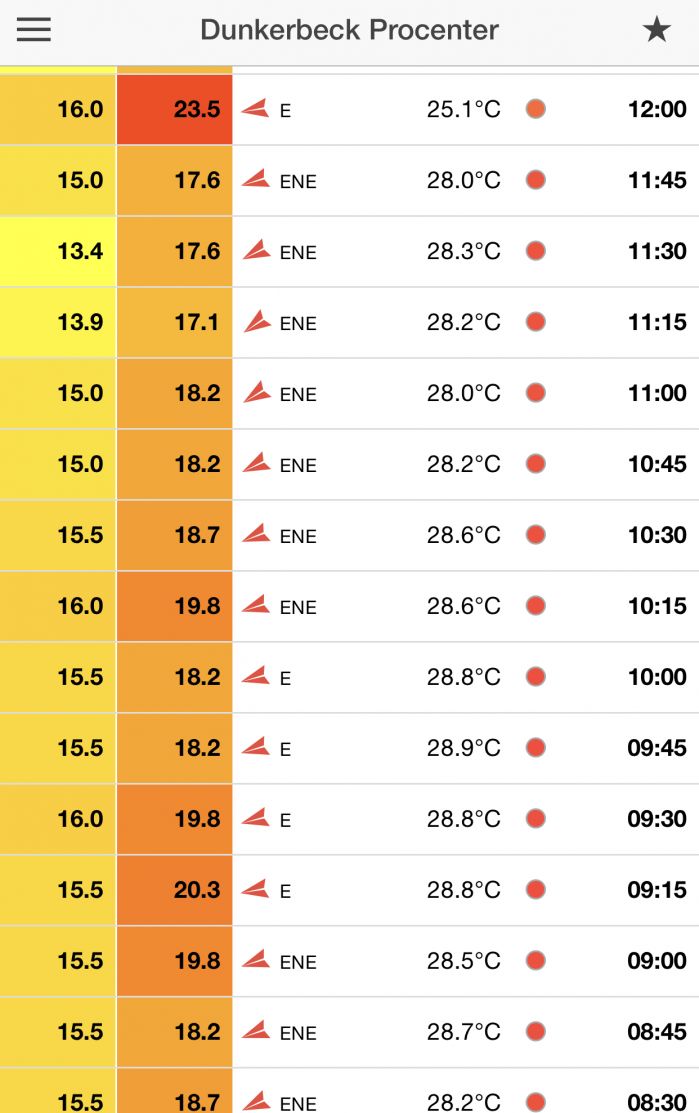The width and height of the screenshot is (699, 1113).
Task: Click the 10:15 time label
Action: [x=657, y=606]
